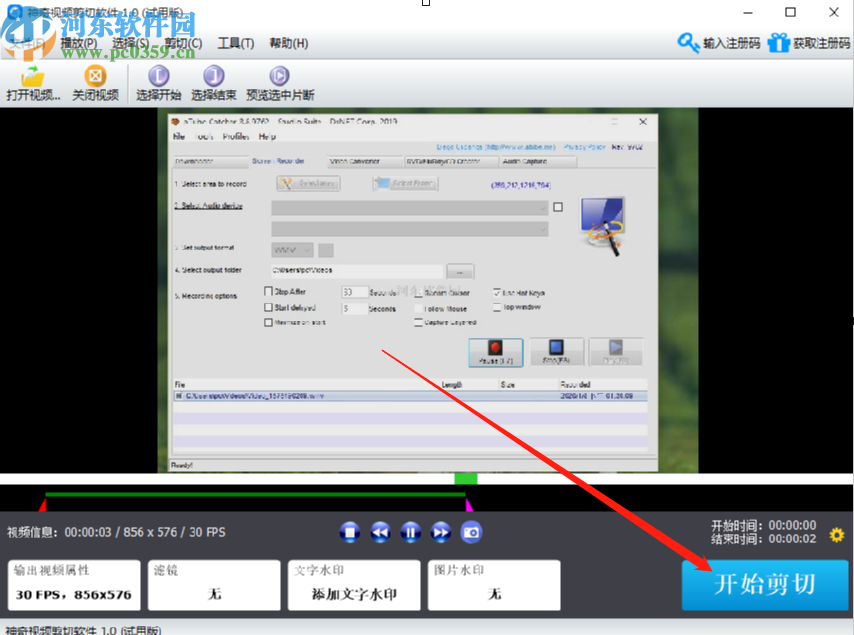
Task: Pause the video playback
Action: click(x=411, y=532)
